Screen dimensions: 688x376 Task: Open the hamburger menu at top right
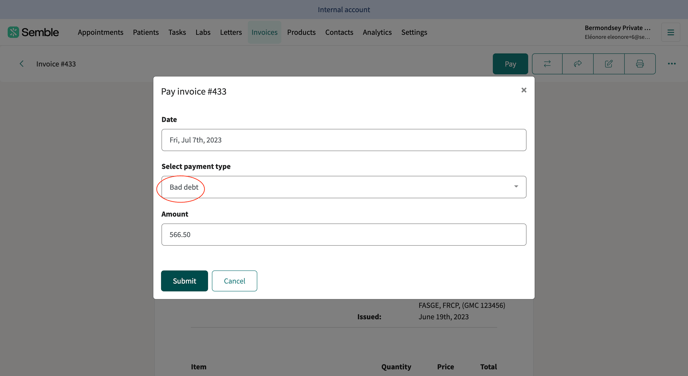click(x=670, y=32)
